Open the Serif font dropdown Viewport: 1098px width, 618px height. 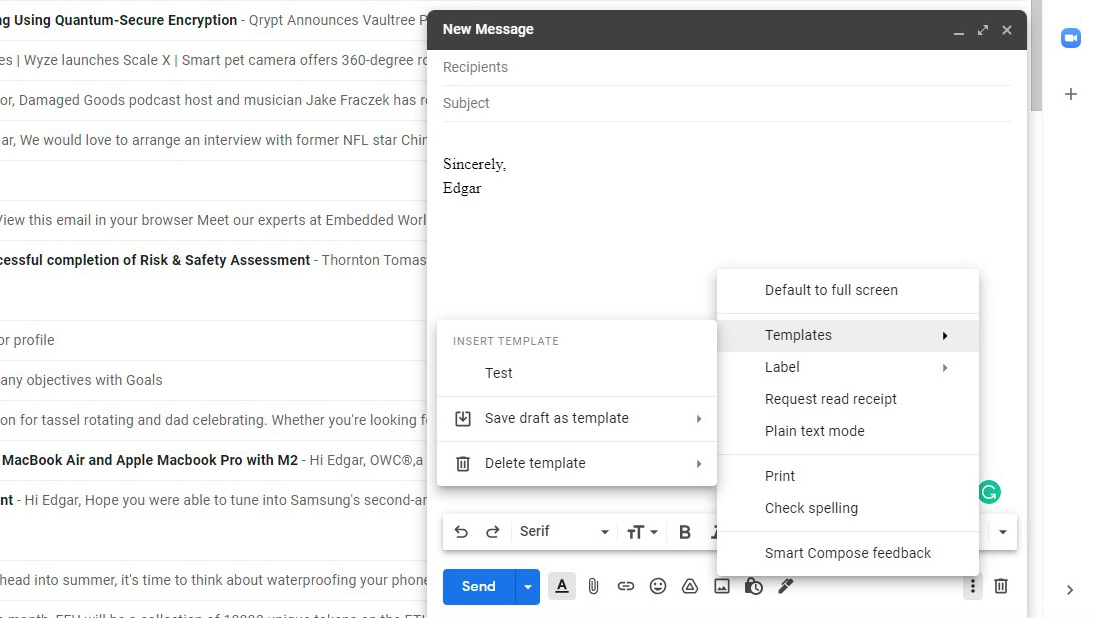(x=564, y=532)
